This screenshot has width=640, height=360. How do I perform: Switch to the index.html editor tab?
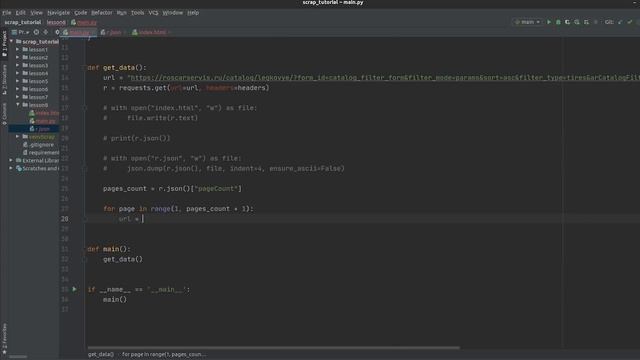(x=151, y=32)
